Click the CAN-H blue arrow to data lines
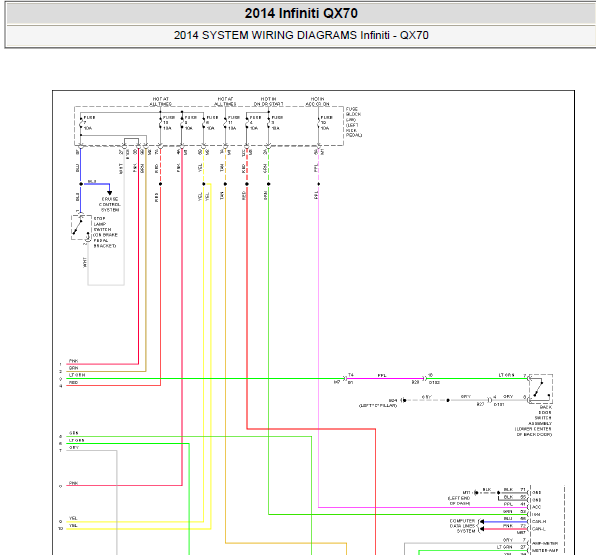Viewport: 596px width, 555px height. coord(482,522)
